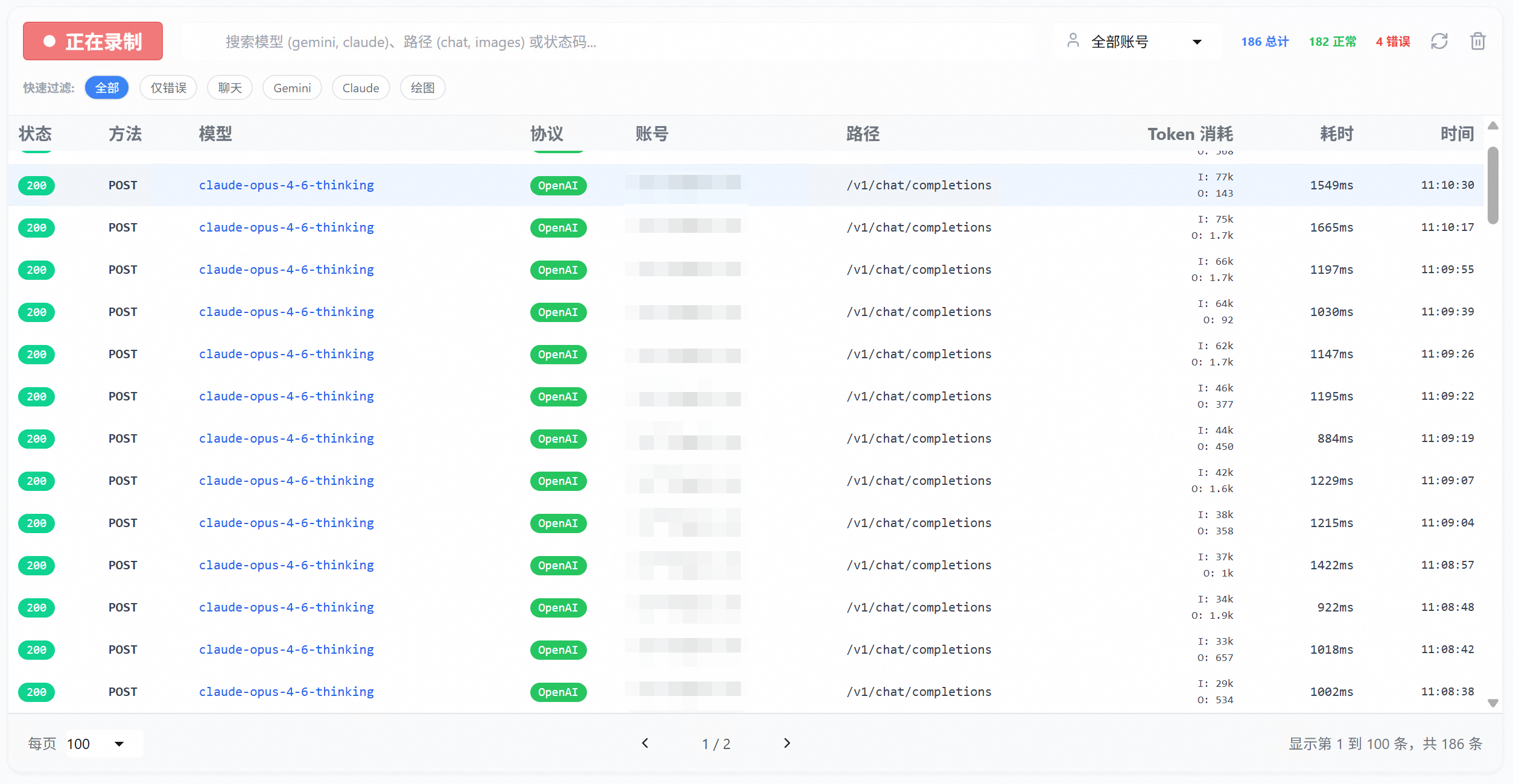Click the trash clear-logs icon
The image size is (1513, 784).
1477,42
